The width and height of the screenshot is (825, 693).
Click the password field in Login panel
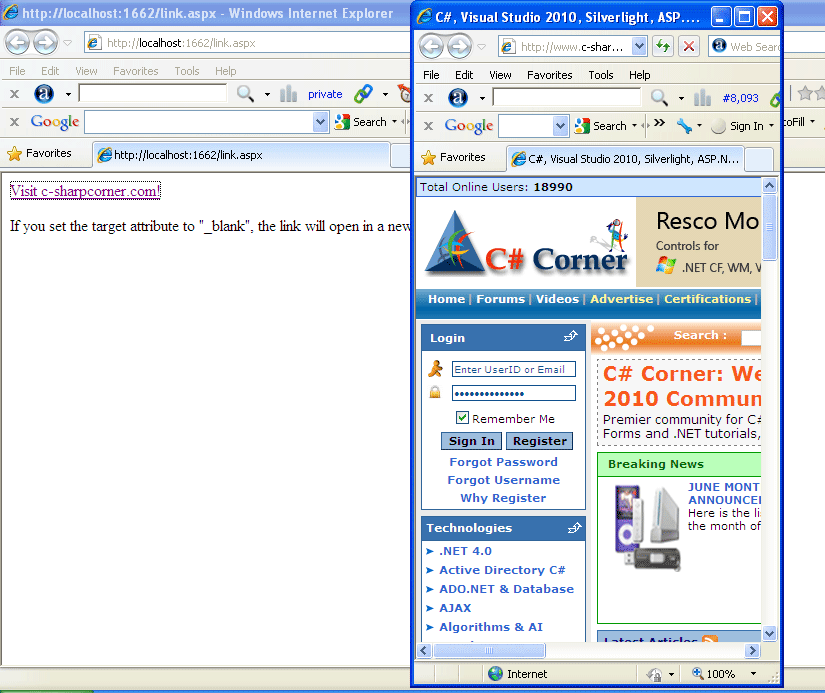click(x=514, y=393)
